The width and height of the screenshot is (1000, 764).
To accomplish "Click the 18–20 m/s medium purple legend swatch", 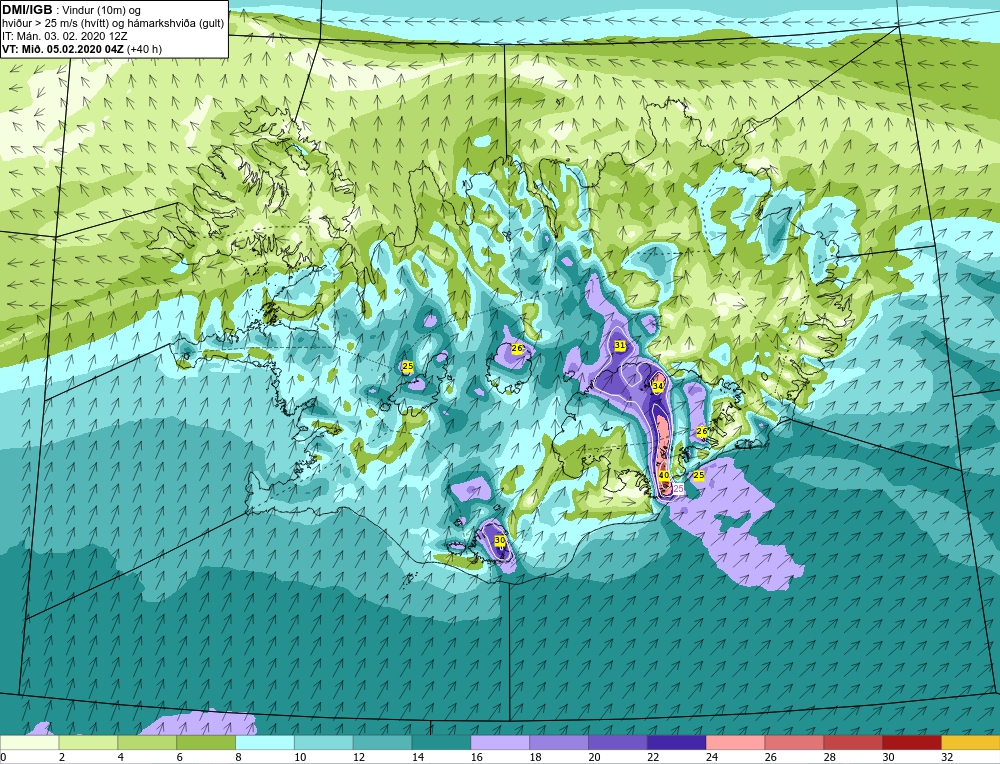I will (x=559, y=743).
